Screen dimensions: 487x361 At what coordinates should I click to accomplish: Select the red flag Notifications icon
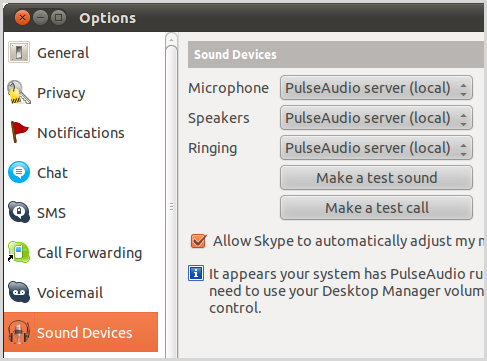[19, 132]
